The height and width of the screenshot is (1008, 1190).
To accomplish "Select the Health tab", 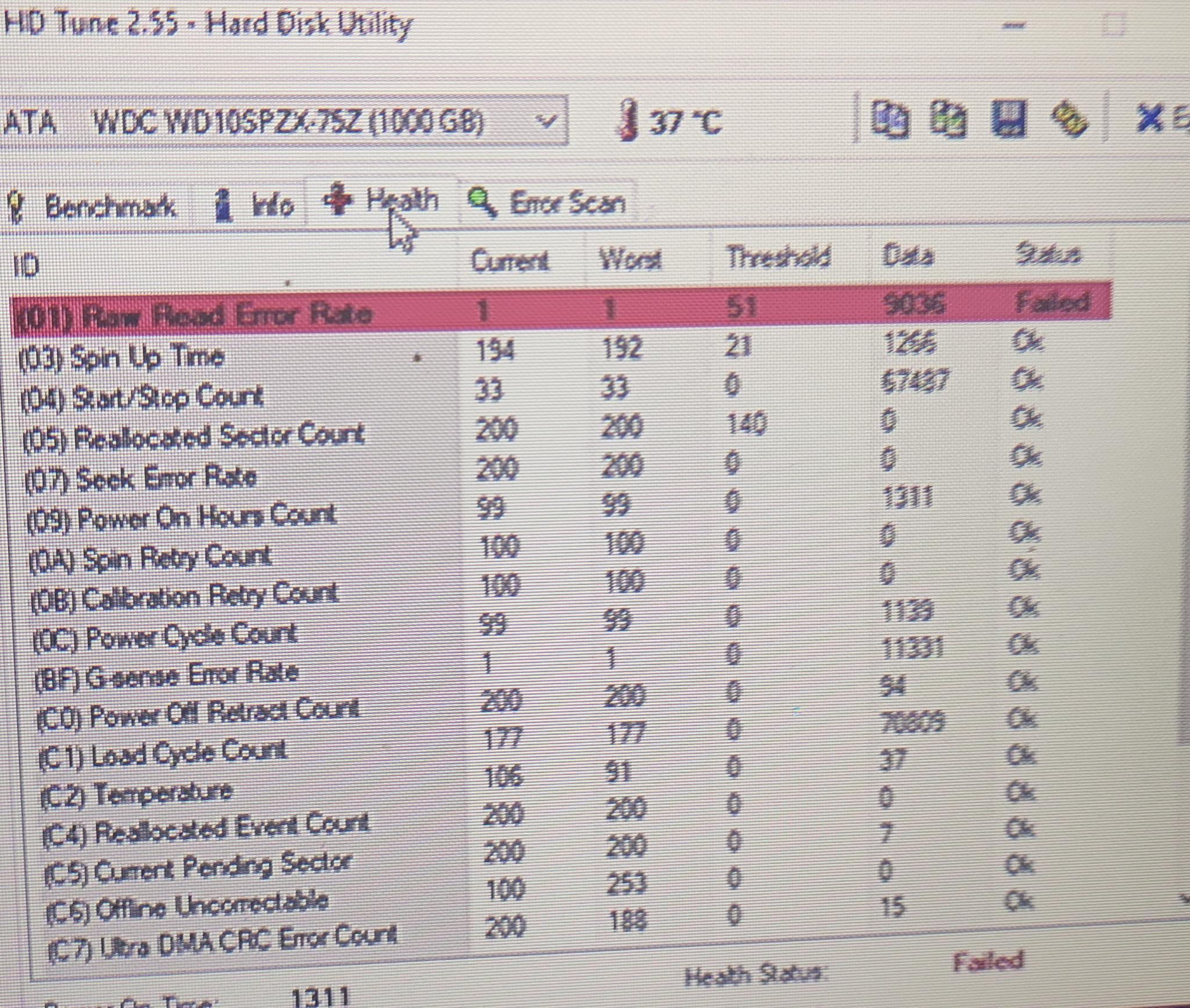I will coord(381,200).
